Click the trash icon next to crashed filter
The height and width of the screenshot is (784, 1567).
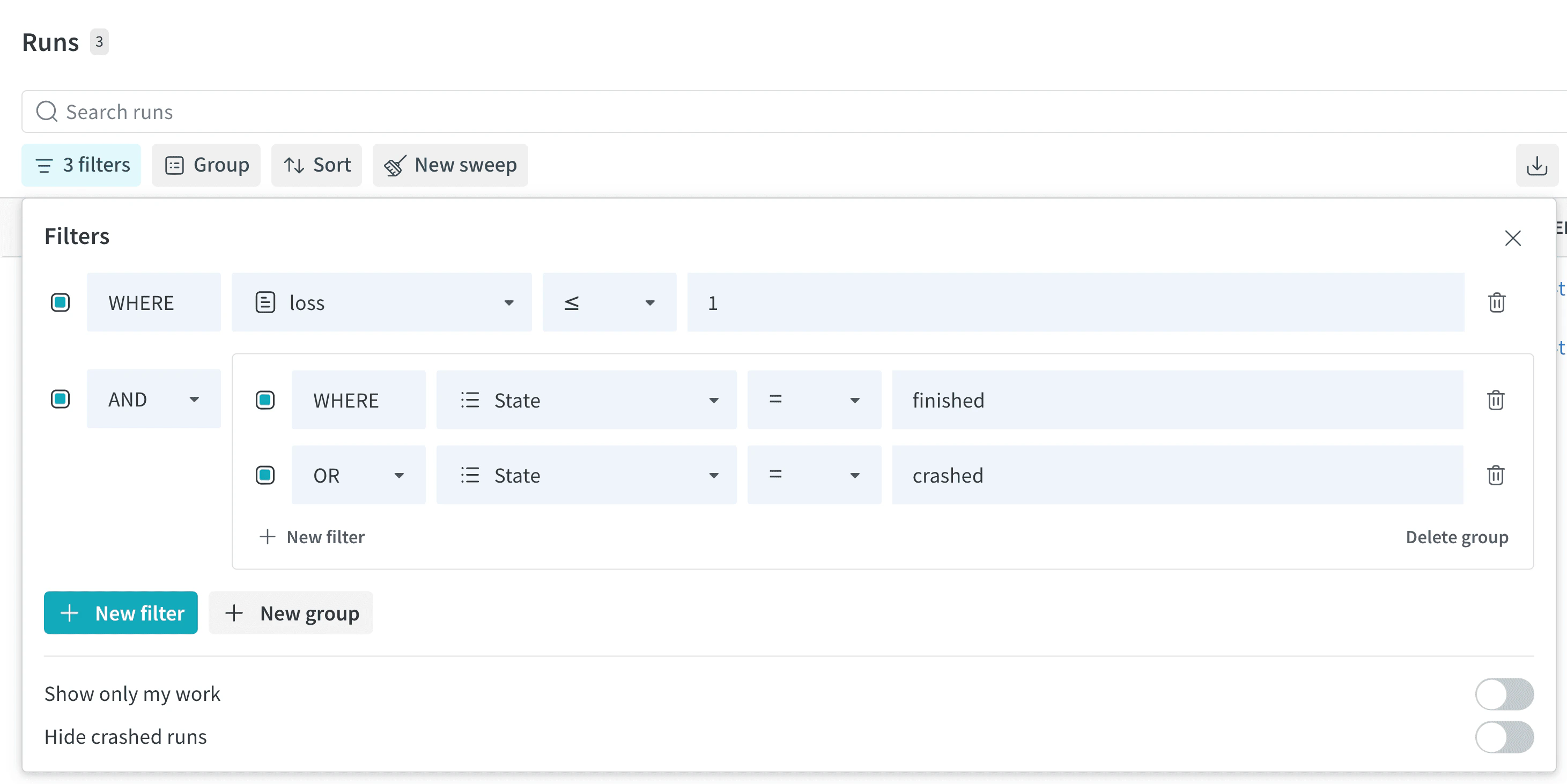coord(1496,475)
